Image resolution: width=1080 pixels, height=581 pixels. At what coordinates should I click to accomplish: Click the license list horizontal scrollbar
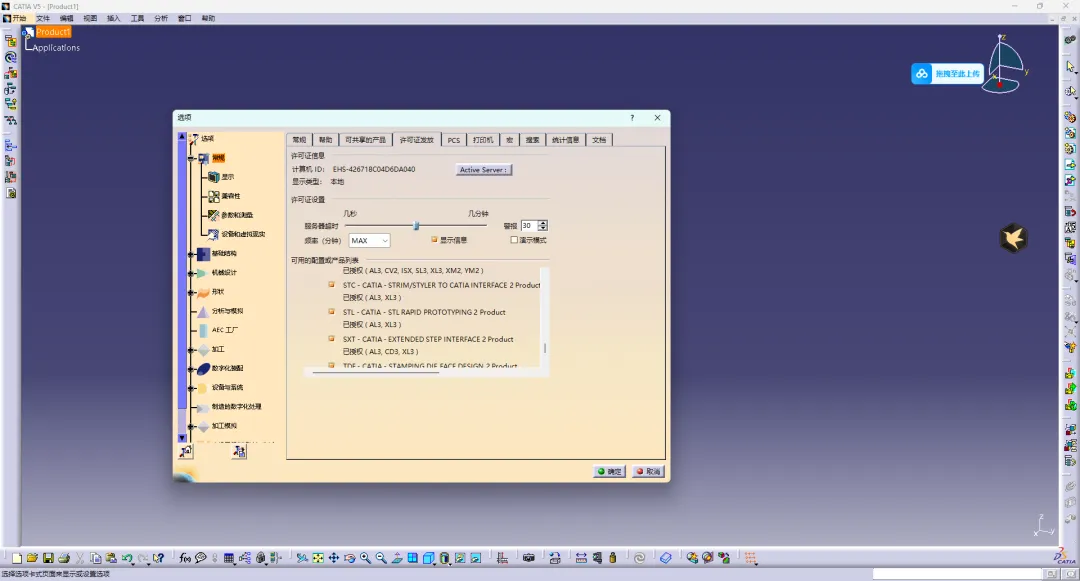(375, 372)
